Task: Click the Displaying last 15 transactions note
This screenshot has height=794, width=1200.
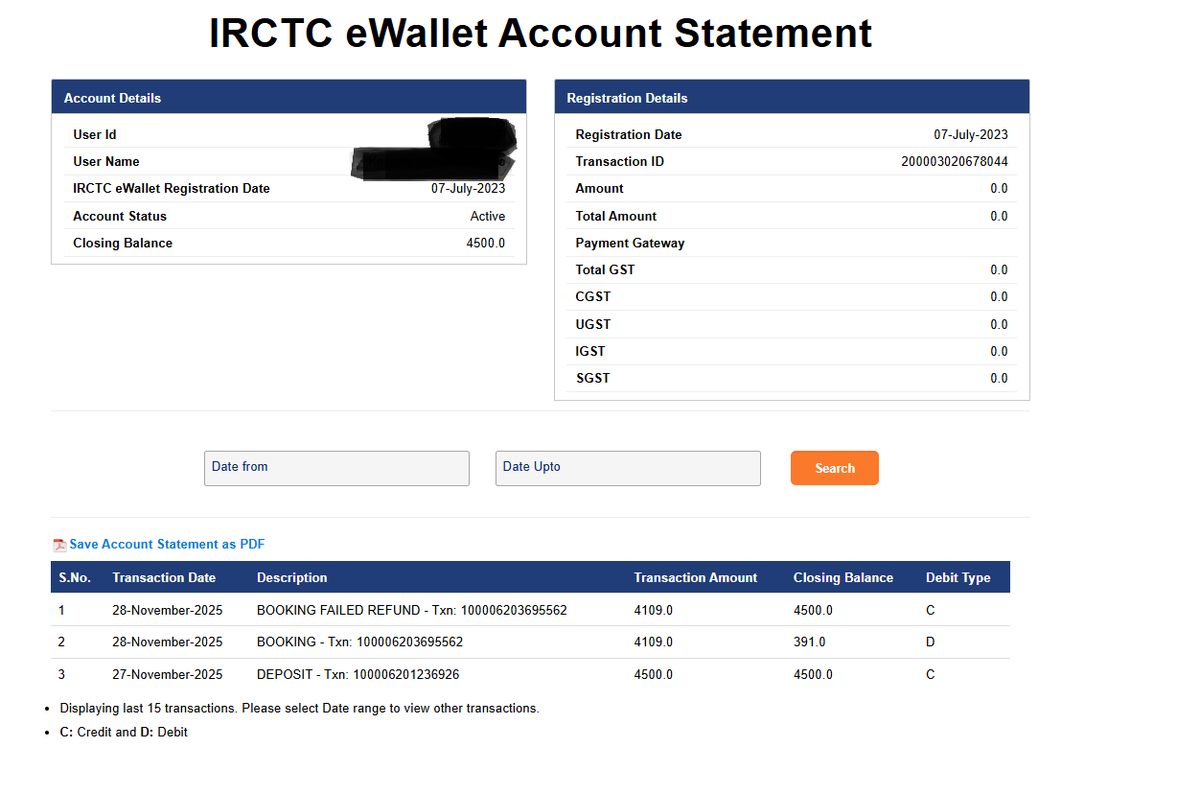Action: point(299,708)
